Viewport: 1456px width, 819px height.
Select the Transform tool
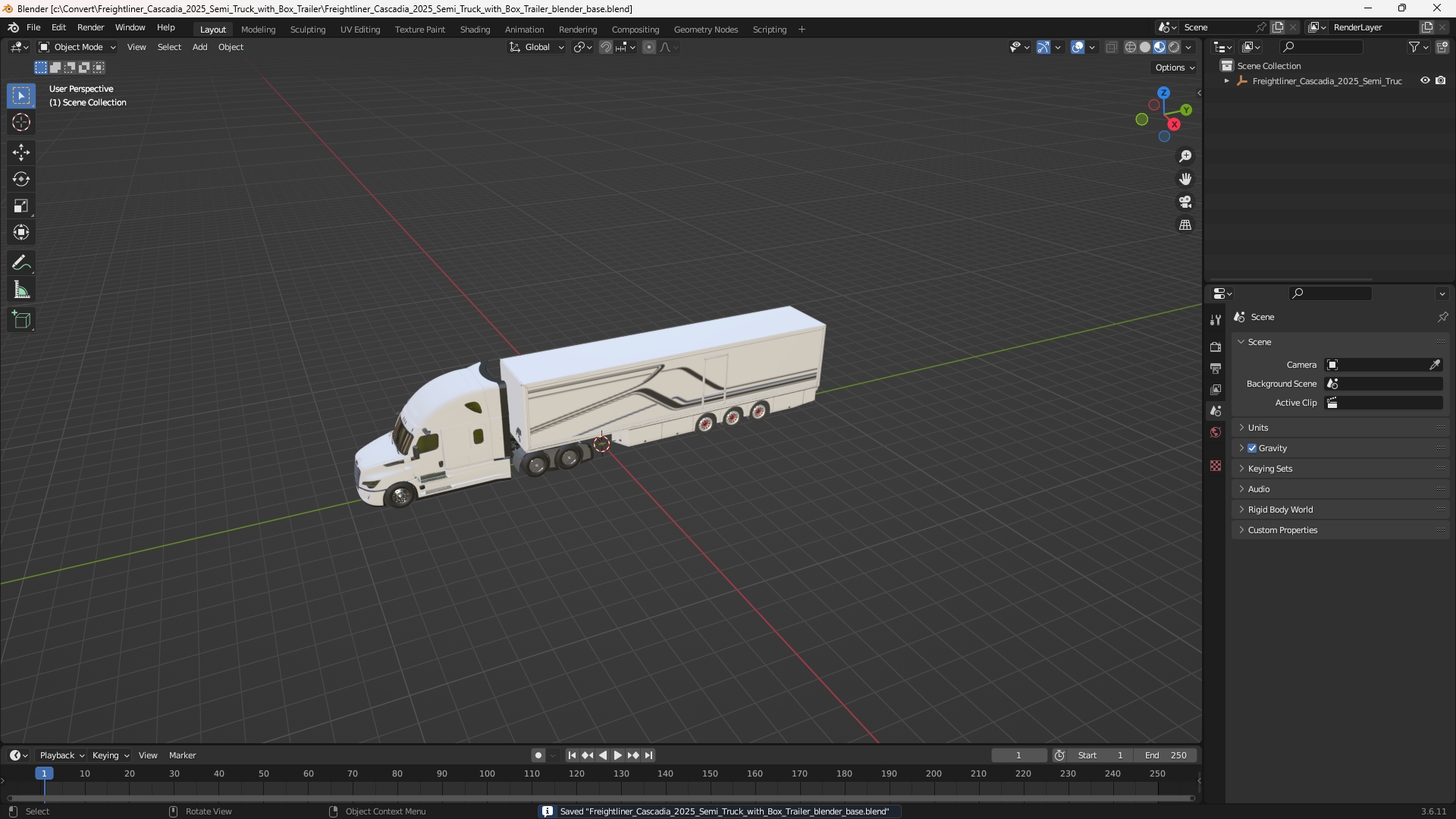(21, 232)
